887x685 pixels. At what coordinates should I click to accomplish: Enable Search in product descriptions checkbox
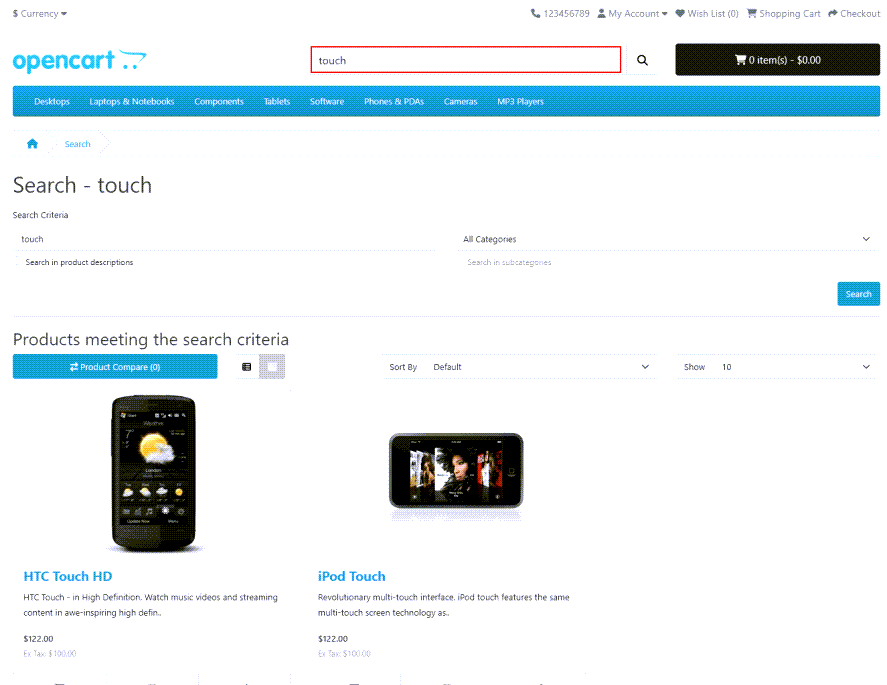(17, 262)
